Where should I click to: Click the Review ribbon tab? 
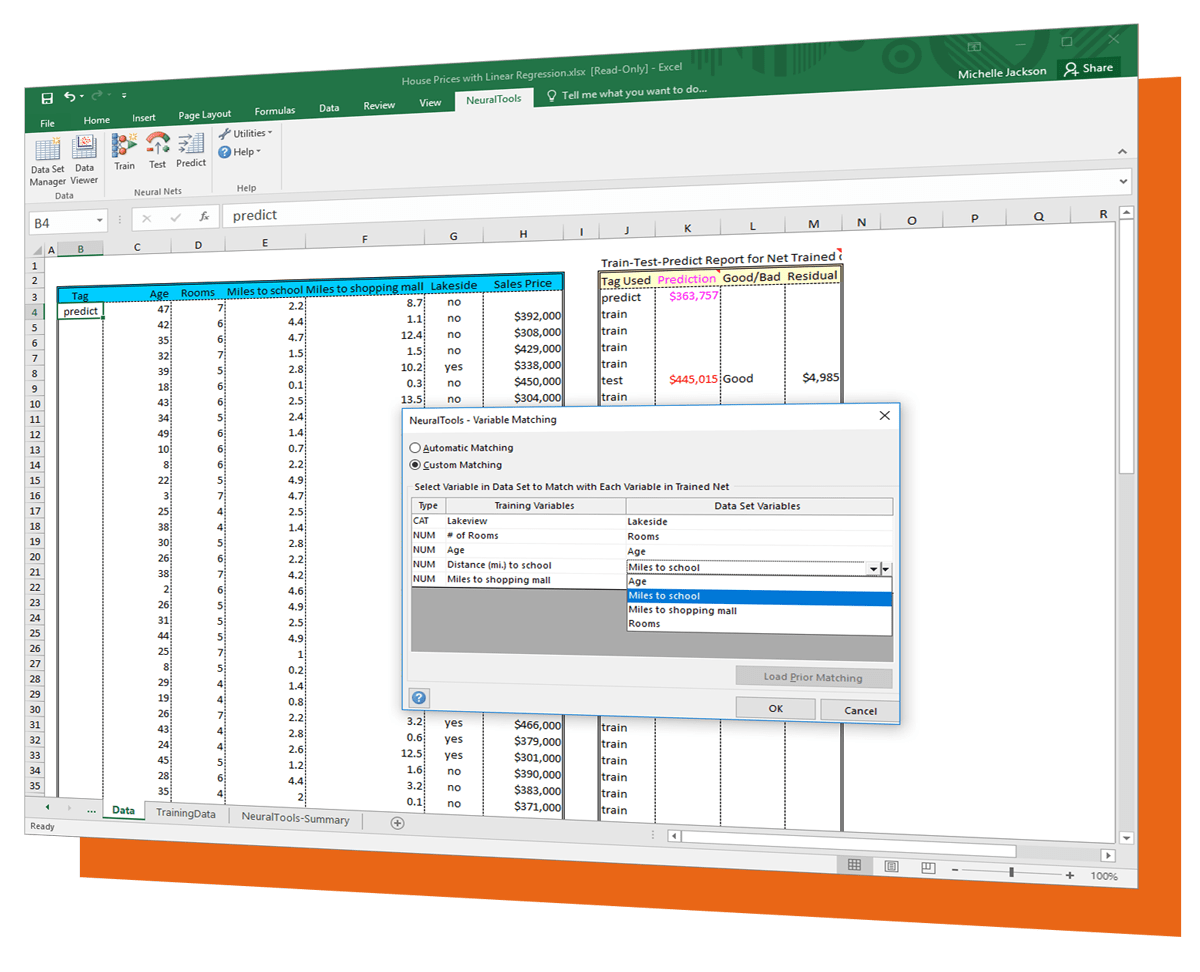pyautogui.click(x=379, y=105)
